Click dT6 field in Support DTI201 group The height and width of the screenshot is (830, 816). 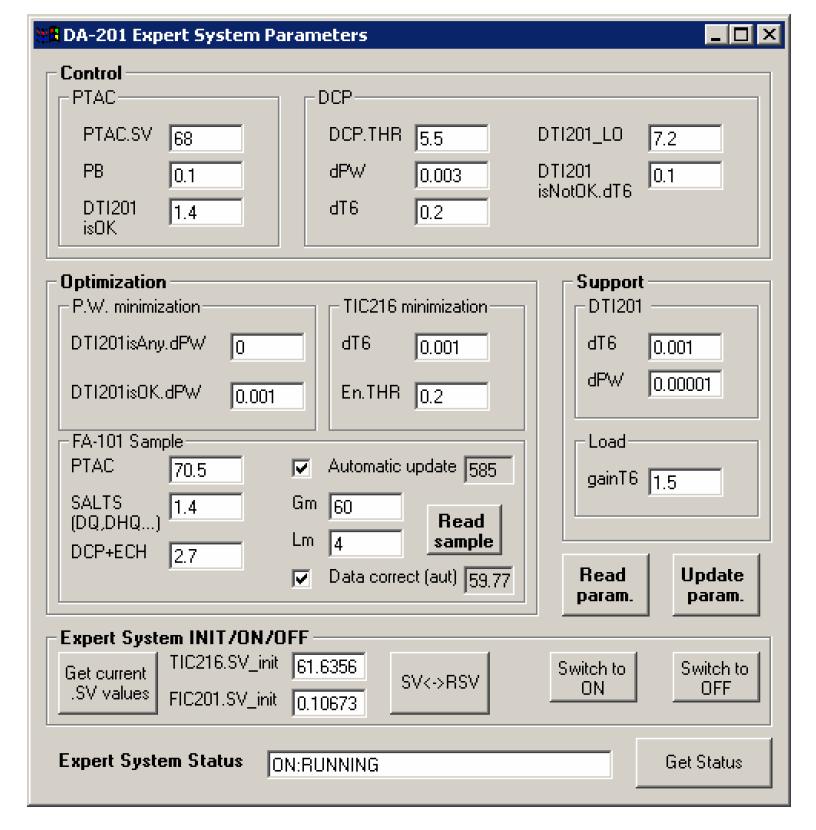tap(685, 347)
